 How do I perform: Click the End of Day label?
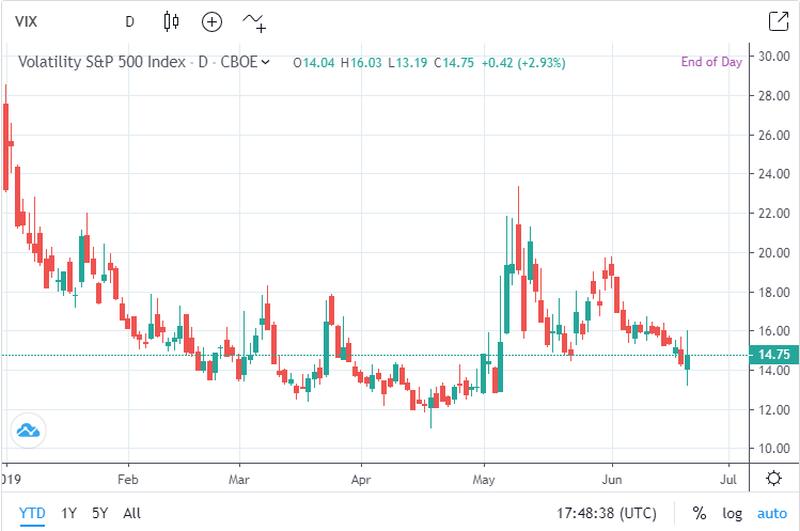711,62
